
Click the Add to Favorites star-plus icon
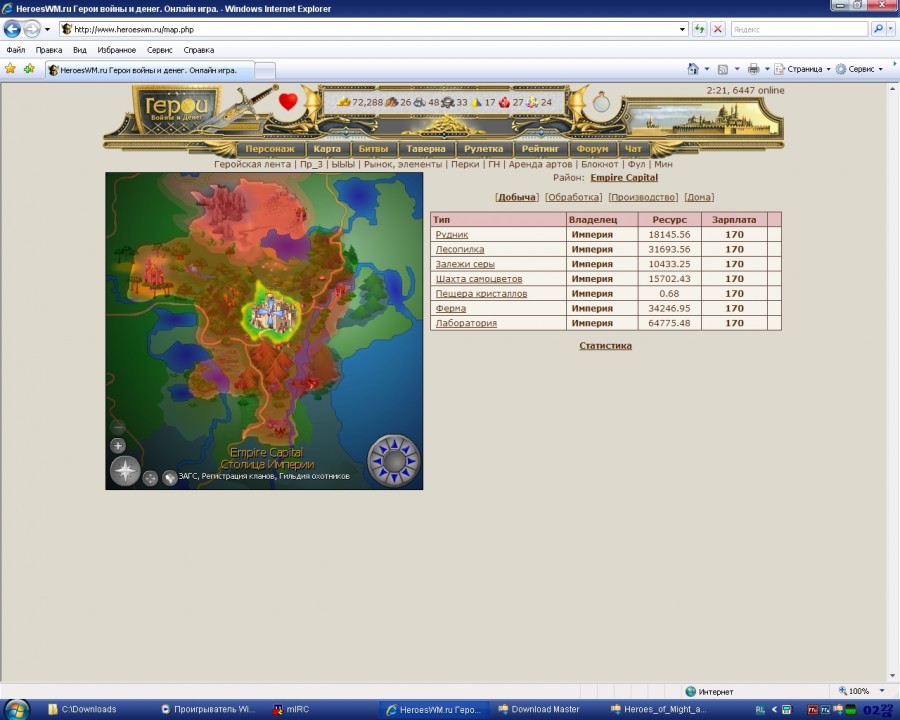tap(29, 69)
